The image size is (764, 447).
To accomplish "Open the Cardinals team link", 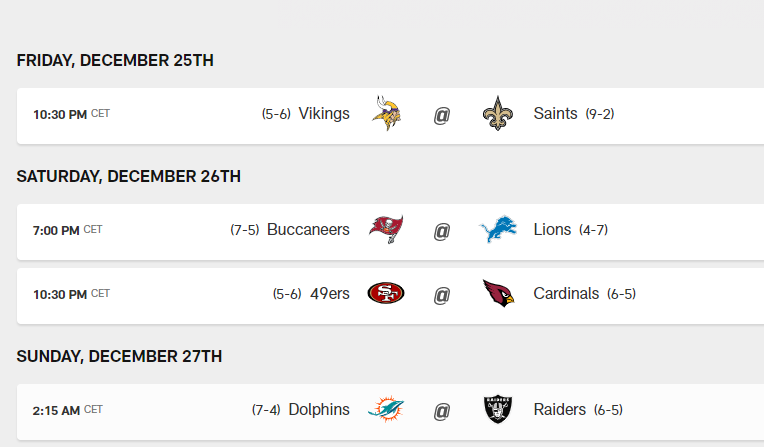I will (x=566, y=294).
